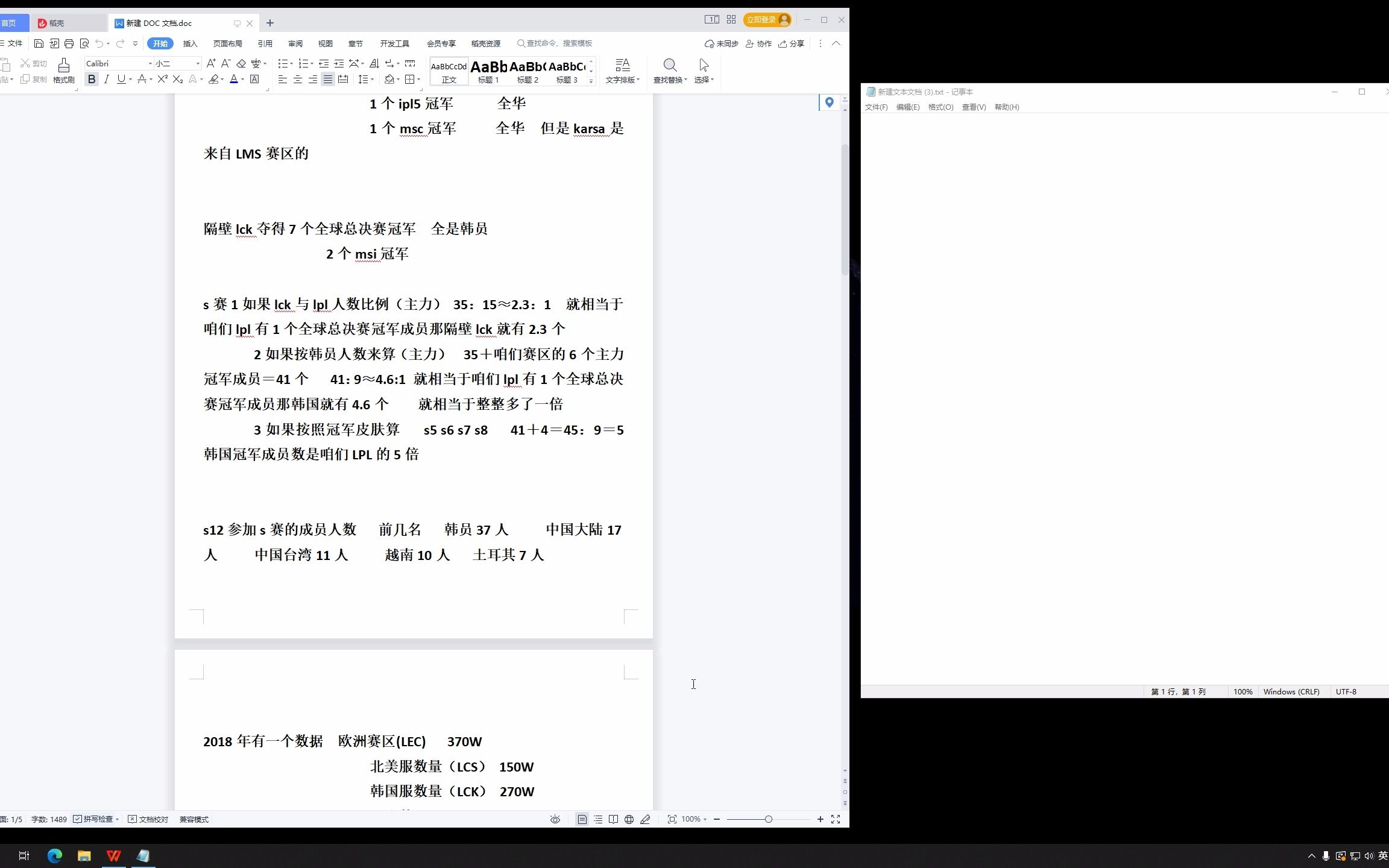Image resolution: width=1389 pixels, height=868 pixels.
Task: Enter fullscreen via status bar corner icon
Action: (x=836, y=819)
